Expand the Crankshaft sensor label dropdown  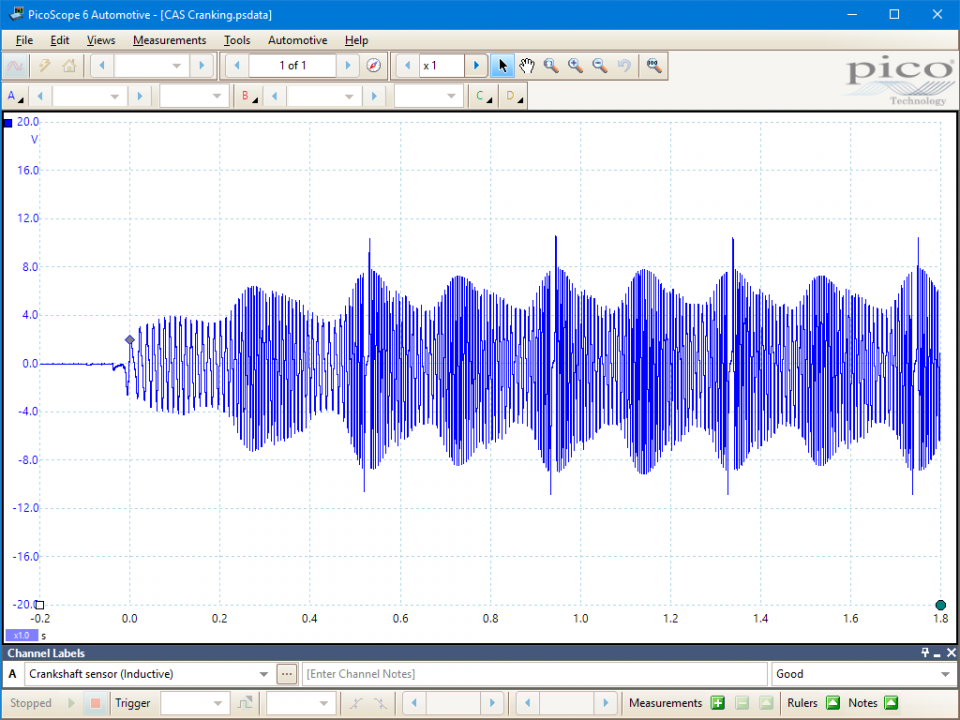[264, 675]
